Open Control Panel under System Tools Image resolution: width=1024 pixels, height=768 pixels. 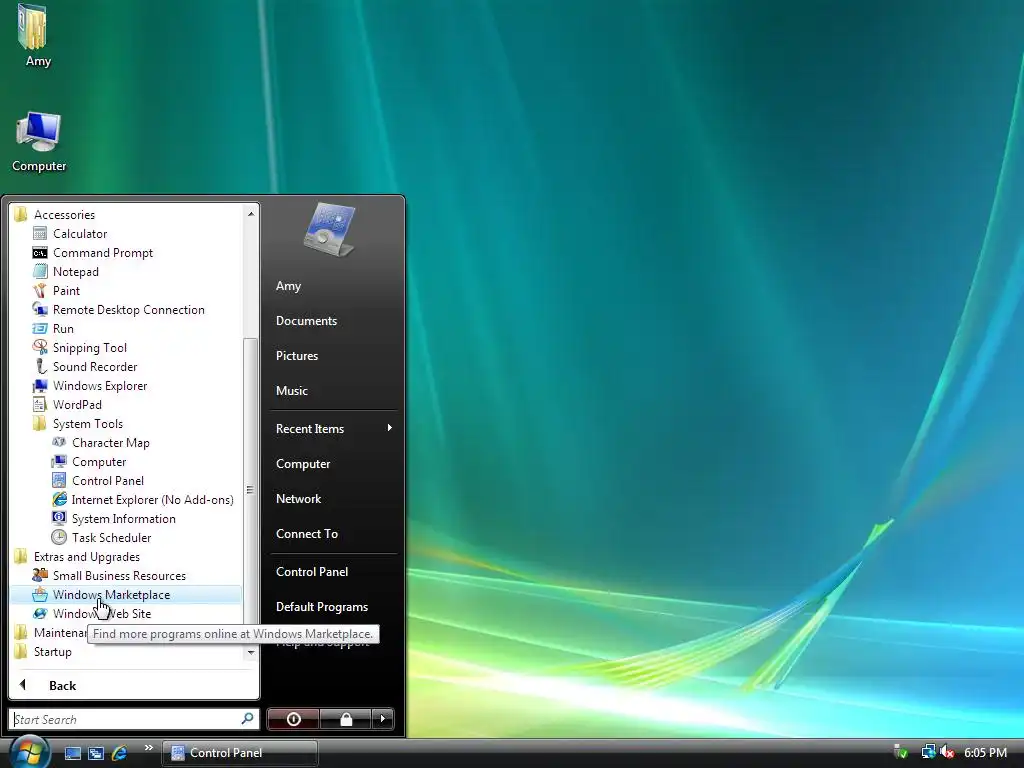(x=108, y=481)
